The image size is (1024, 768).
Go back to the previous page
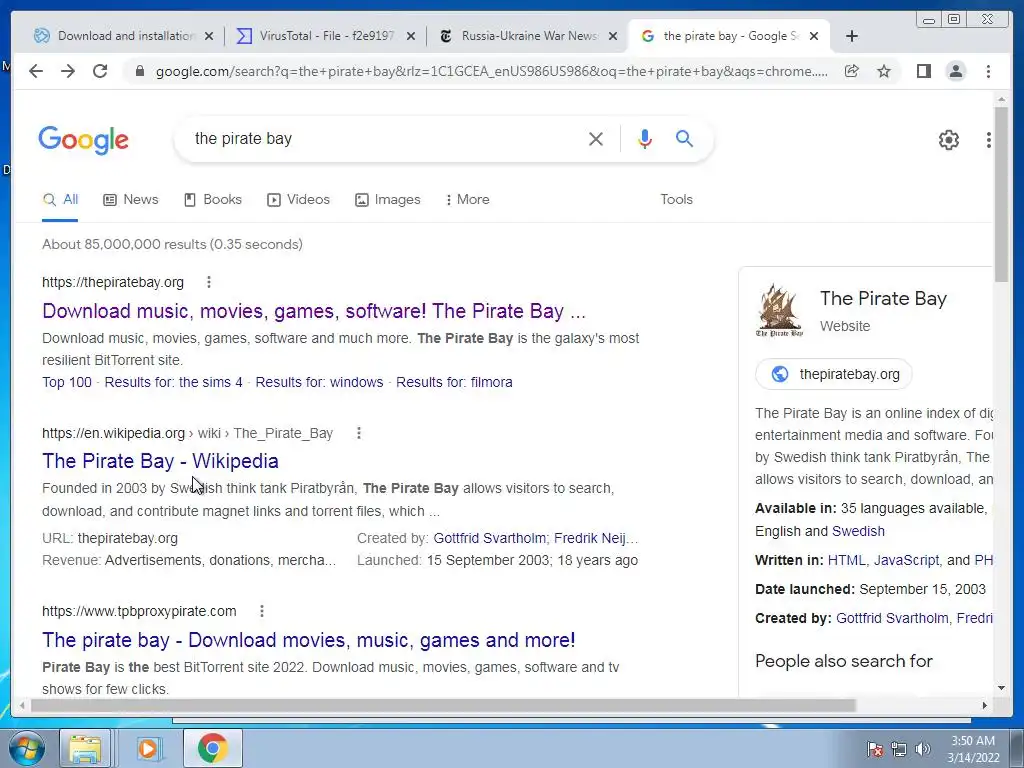pos(36,71)
